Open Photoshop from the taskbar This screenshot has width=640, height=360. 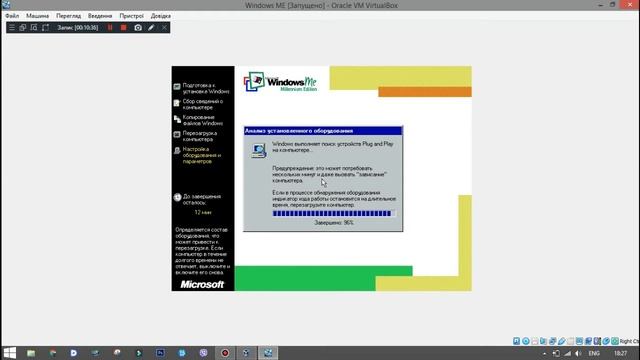pyautogui.click(x=160, y=353)
